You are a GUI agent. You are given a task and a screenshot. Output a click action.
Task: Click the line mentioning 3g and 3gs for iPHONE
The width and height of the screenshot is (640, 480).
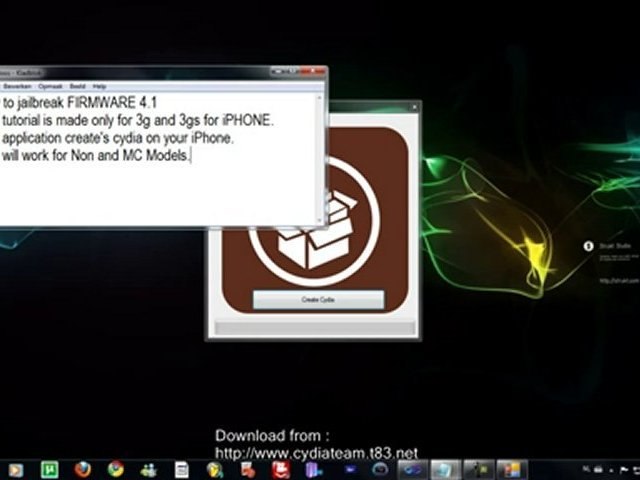pyautogui.click(x=138, y=120)
